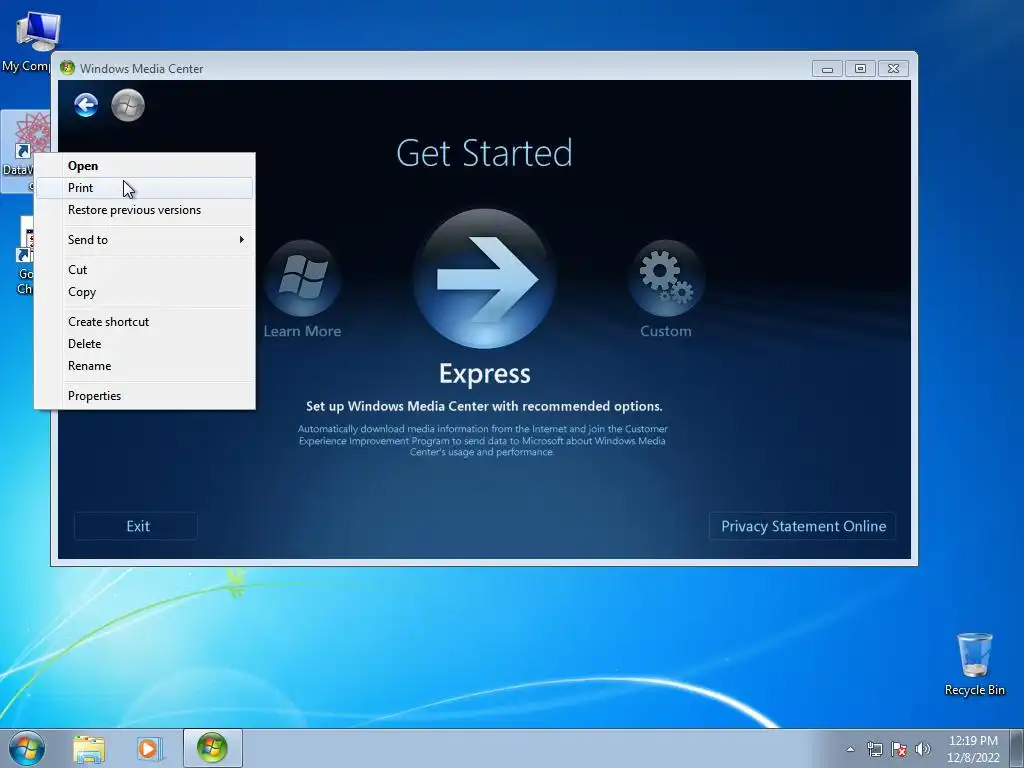
Task: Click the Custom label
Action: (665, 331)
